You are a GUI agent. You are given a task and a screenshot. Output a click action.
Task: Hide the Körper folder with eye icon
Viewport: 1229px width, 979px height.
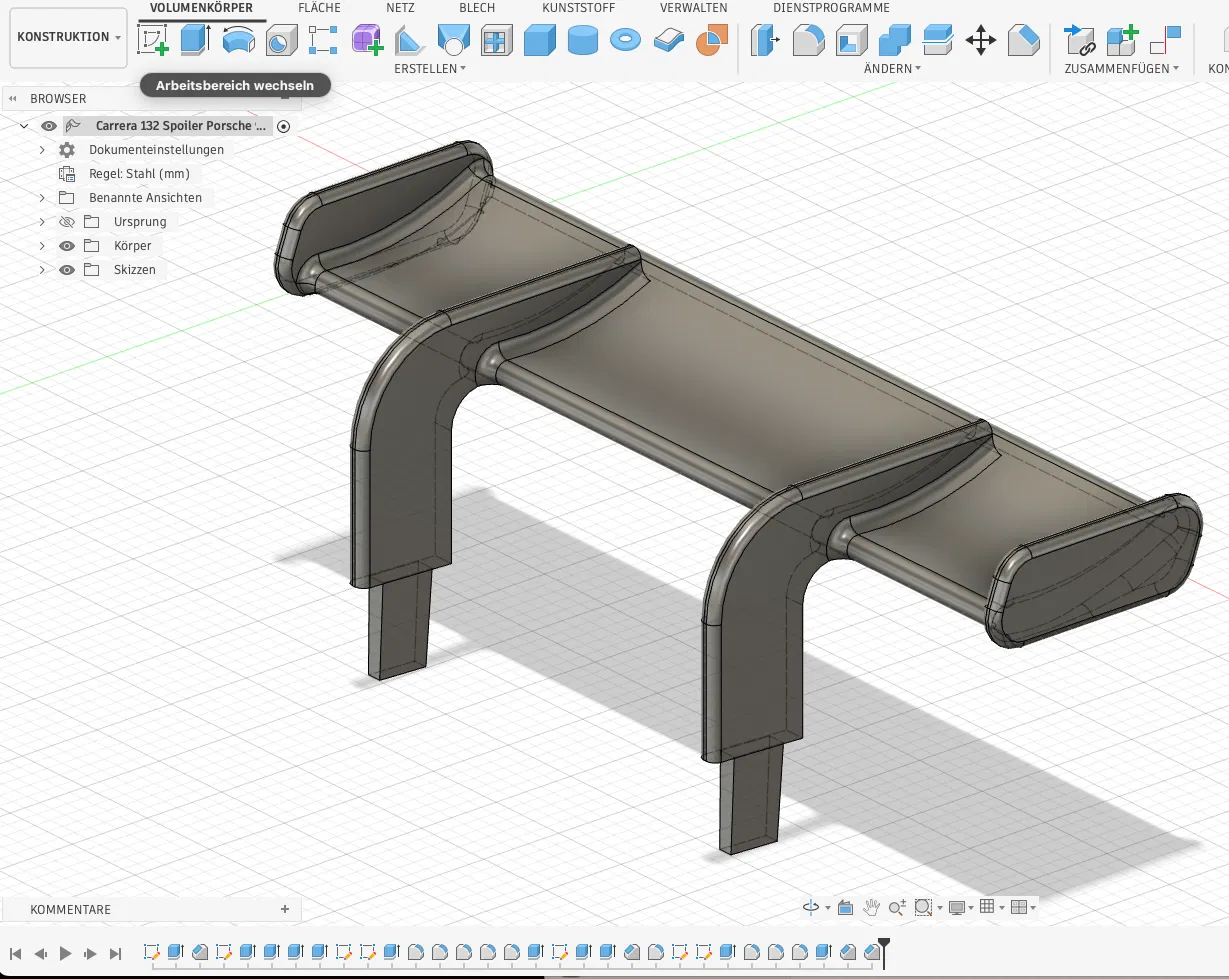[67, 246]
